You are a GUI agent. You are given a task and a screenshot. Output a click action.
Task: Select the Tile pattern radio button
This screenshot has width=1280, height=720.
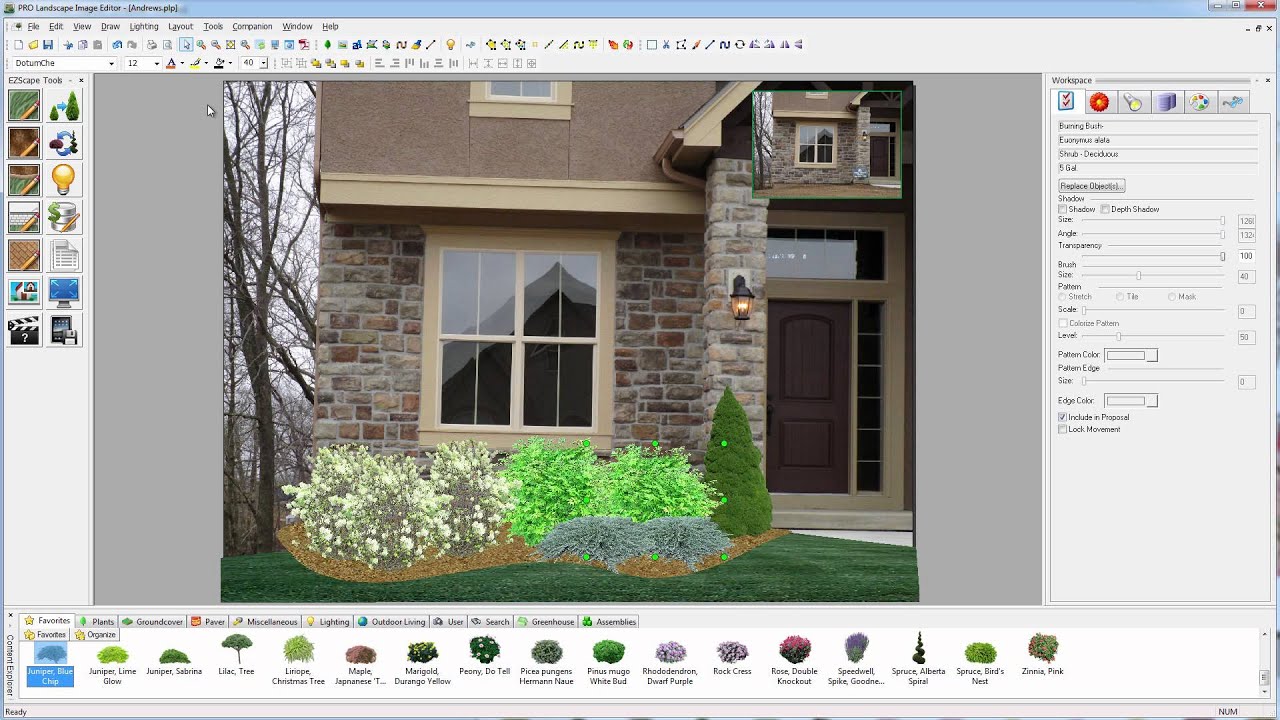(1120, 297)
